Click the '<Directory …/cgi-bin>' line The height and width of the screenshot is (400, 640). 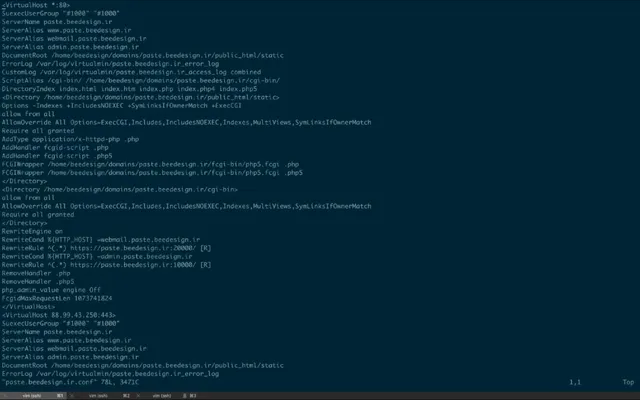pos(120,189)
